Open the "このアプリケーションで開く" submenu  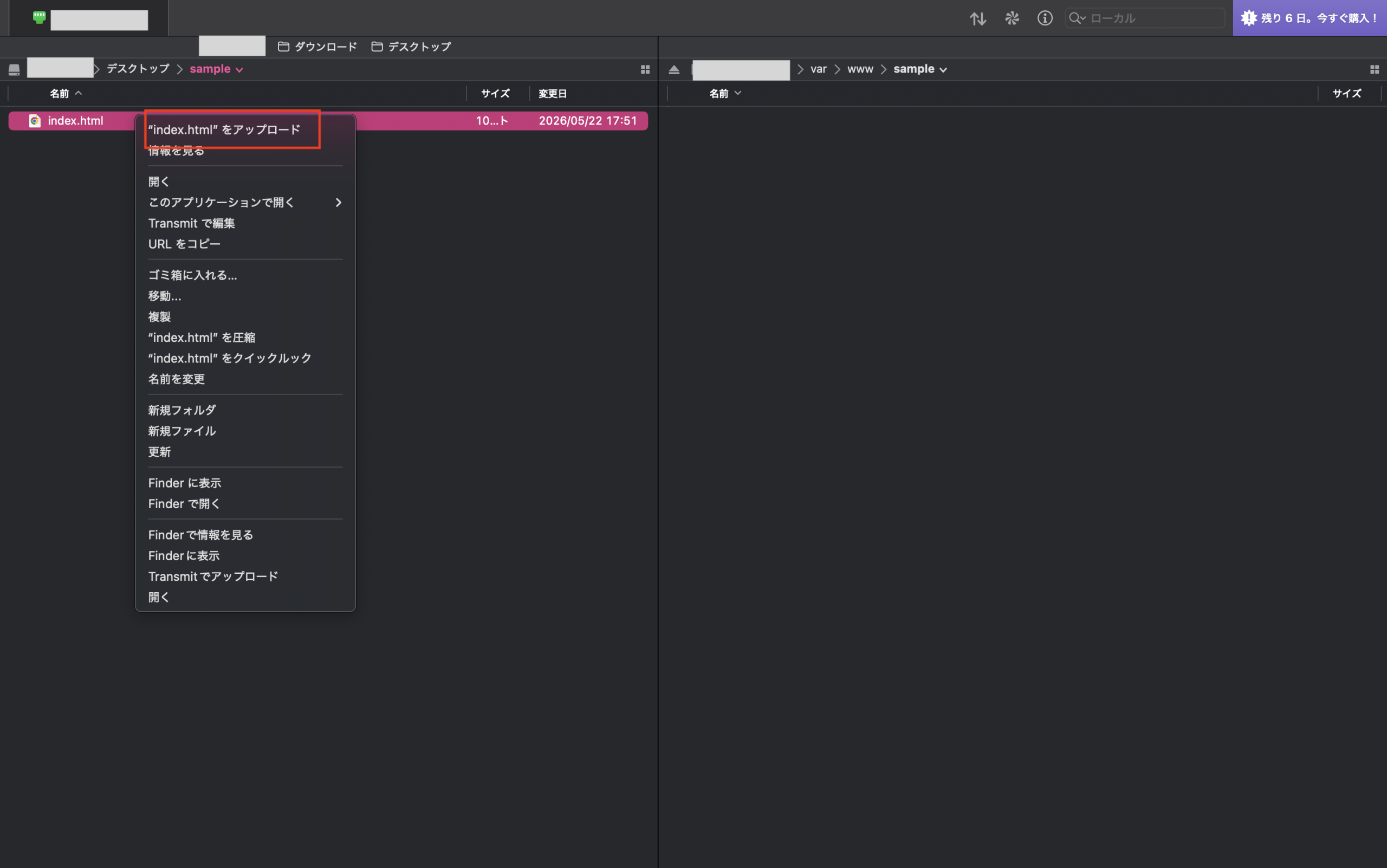(x=245, y=202)
